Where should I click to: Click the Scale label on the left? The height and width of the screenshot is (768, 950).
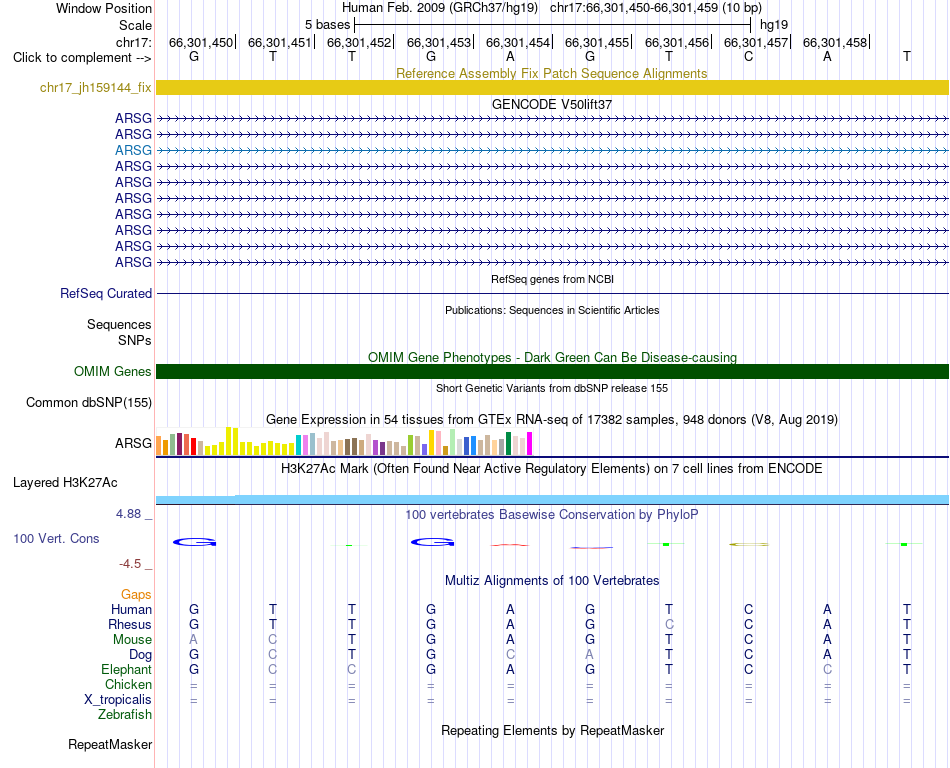[135, 25]
